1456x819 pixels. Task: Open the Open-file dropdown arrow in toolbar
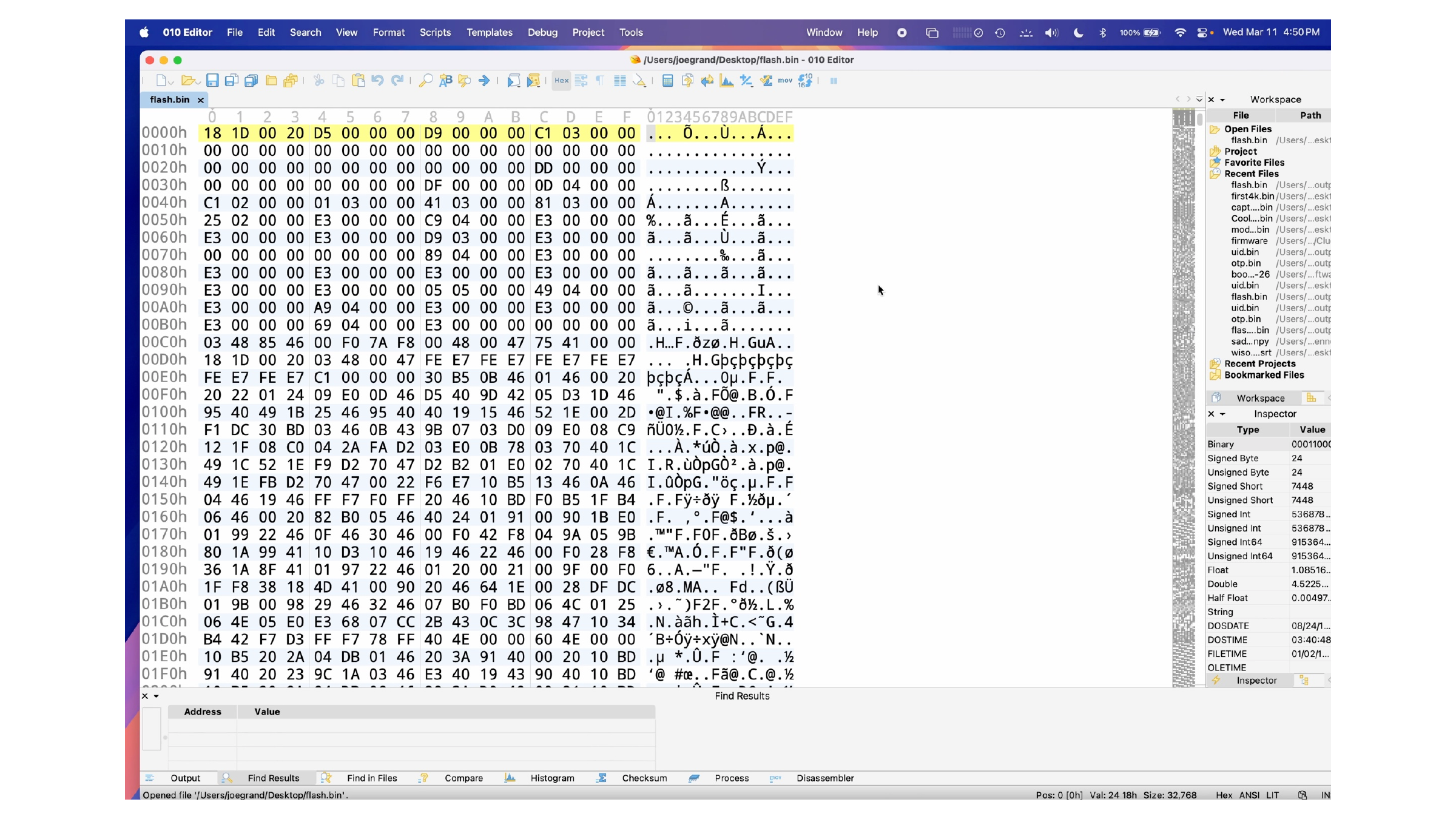198,83
